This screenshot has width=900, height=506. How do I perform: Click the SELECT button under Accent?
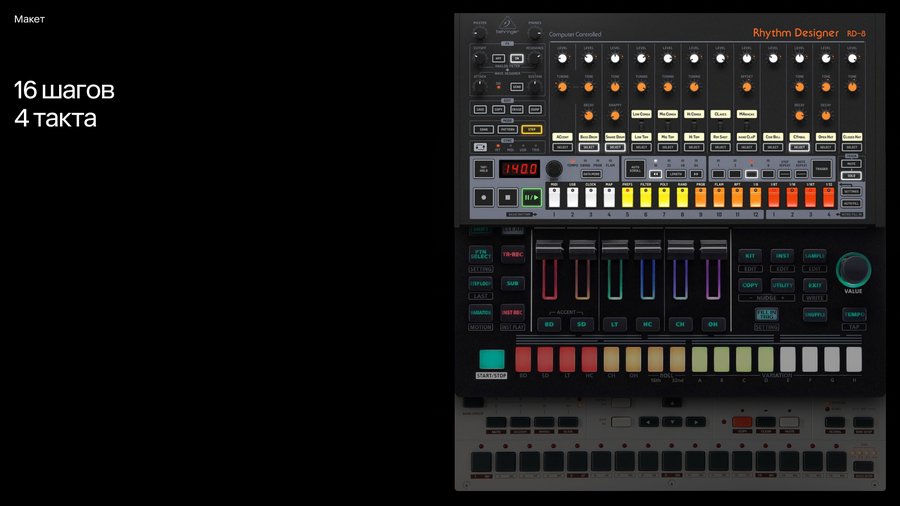click(562, 147)
